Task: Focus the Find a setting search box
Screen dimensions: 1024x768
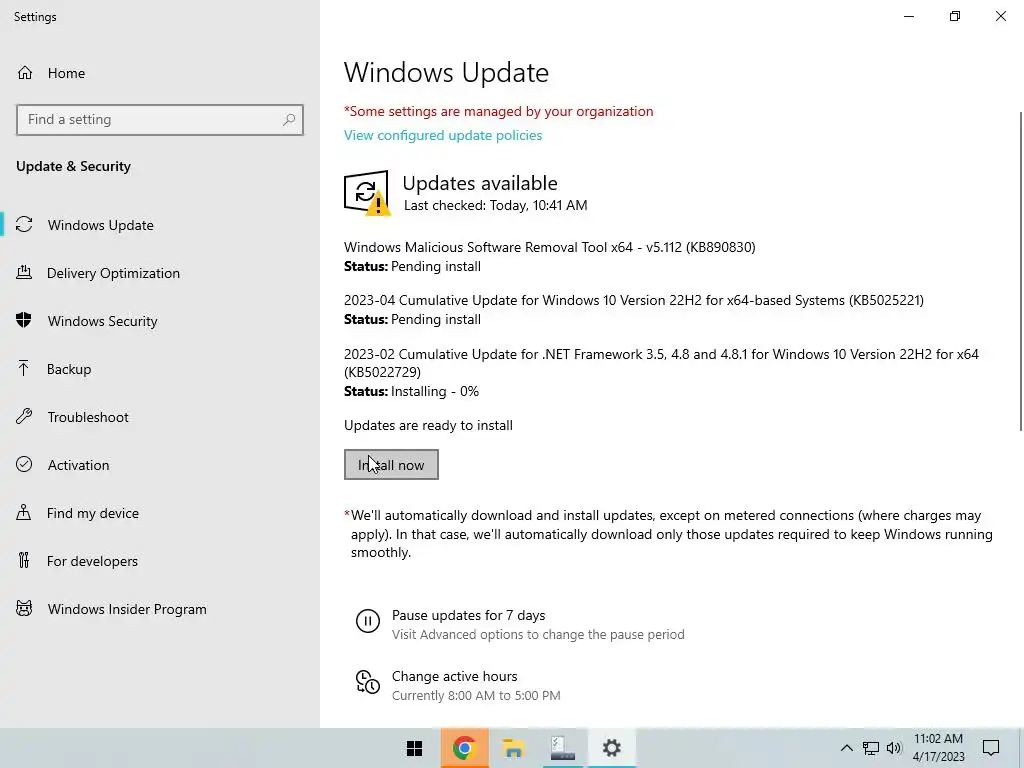Action: point(159,120)
